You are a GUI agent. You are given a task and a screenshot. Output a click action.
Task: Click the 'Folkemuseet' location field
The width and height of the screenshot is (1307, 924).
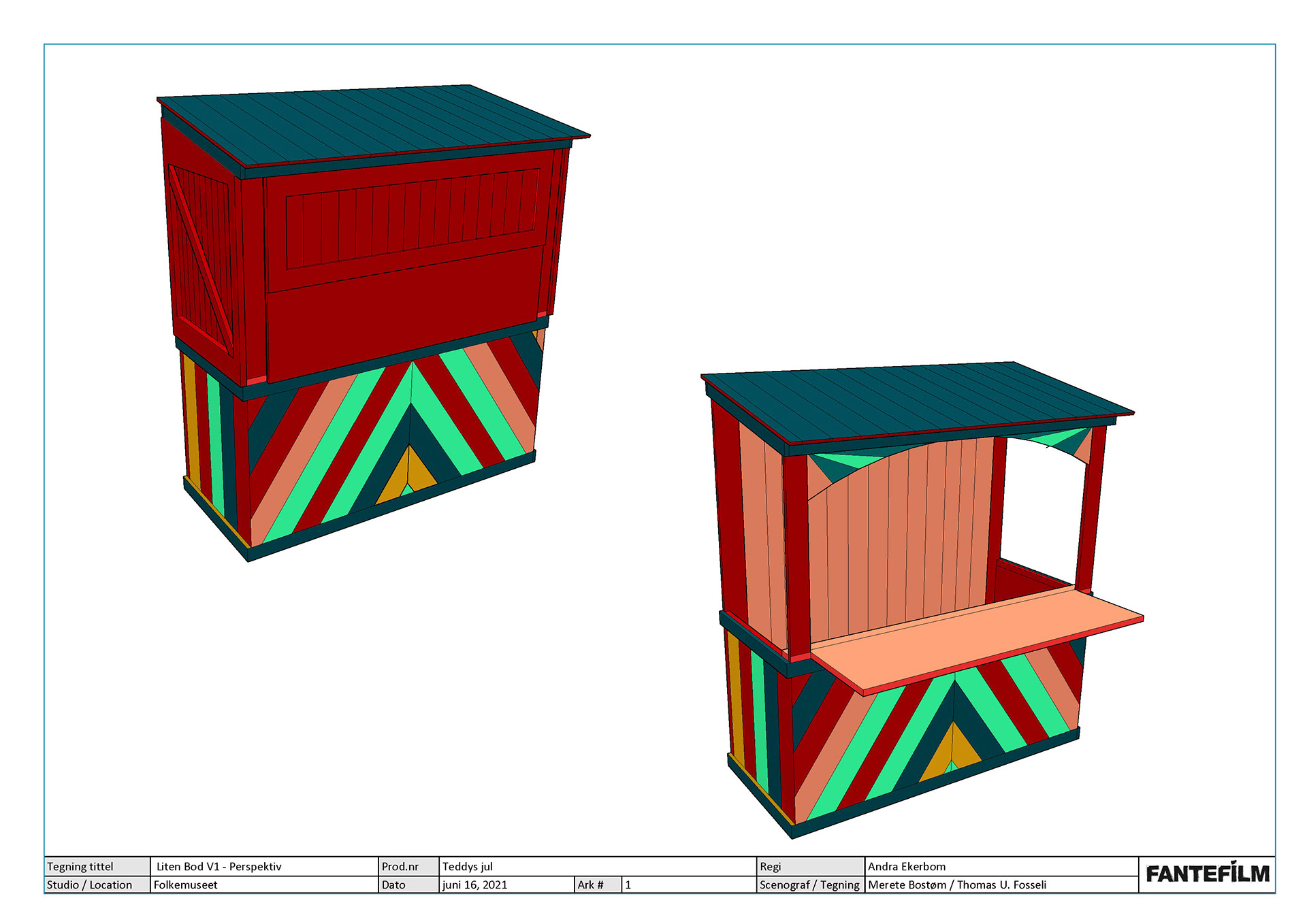click(x=186, y=885)
